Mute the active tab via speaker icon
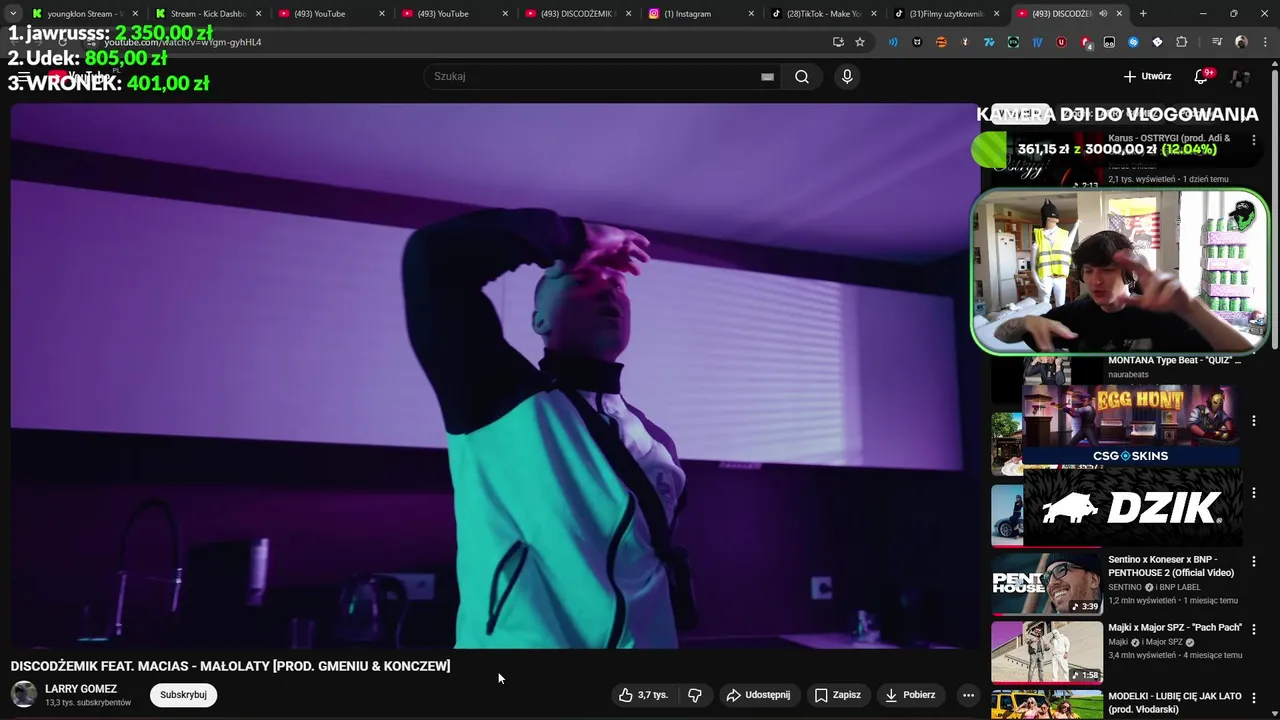This screenshot has height=720, width=1280. coord(1103,14)
